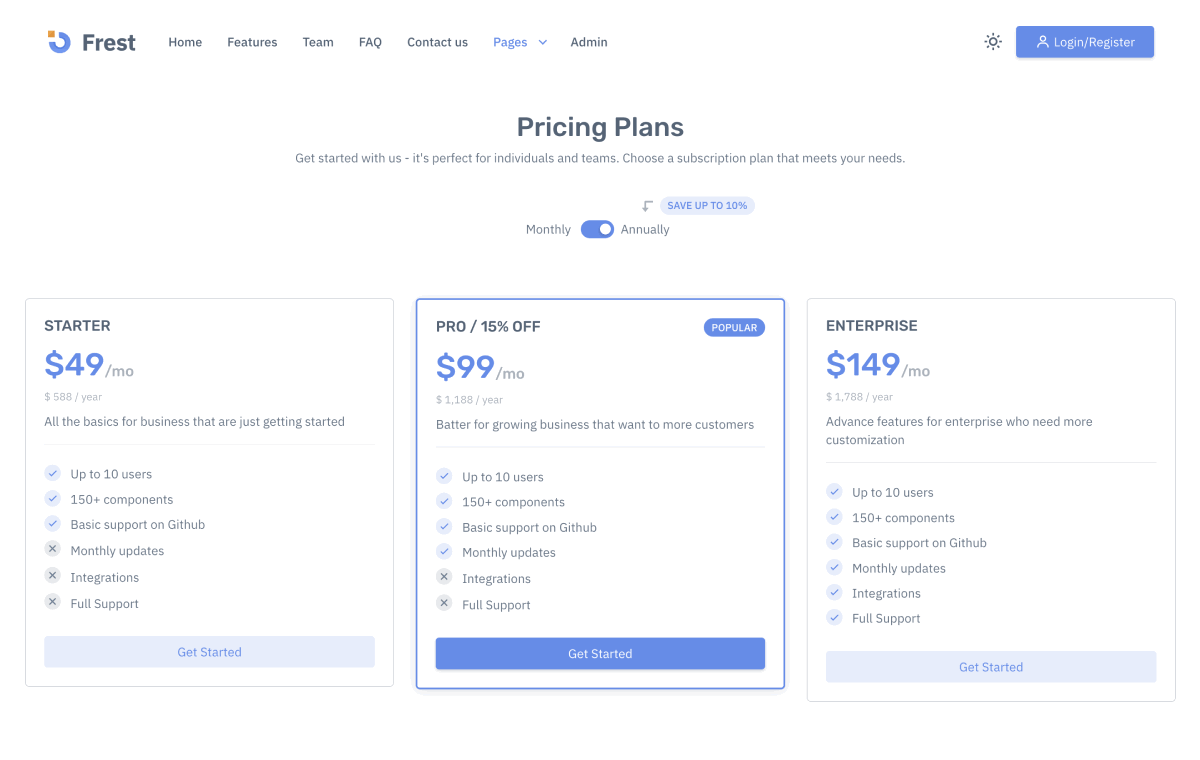Click Get Started under the Pro plan

[x=600, y=653]
